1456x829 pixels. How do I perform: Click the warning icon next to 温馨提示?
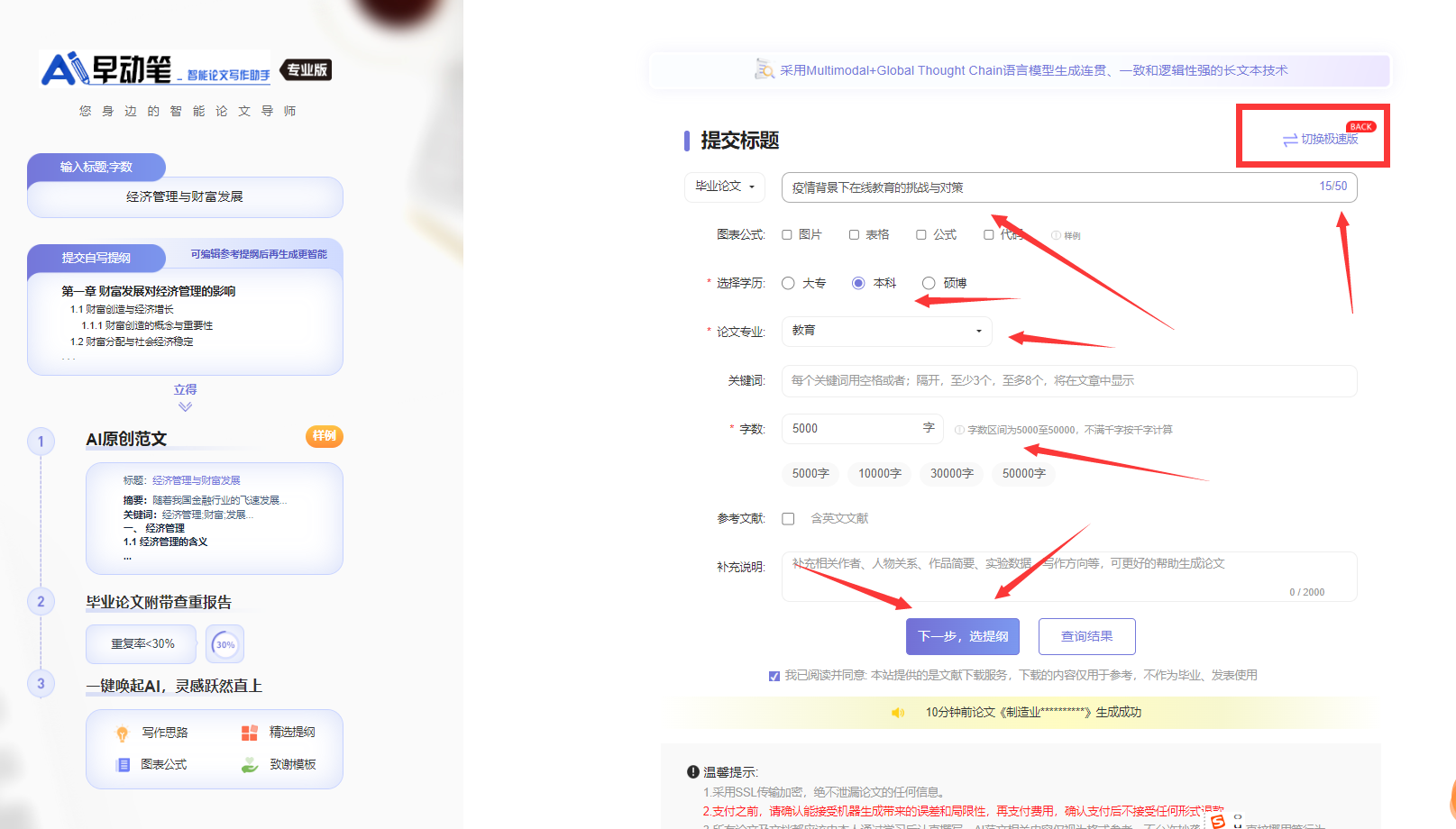click(x=693, y=772)
